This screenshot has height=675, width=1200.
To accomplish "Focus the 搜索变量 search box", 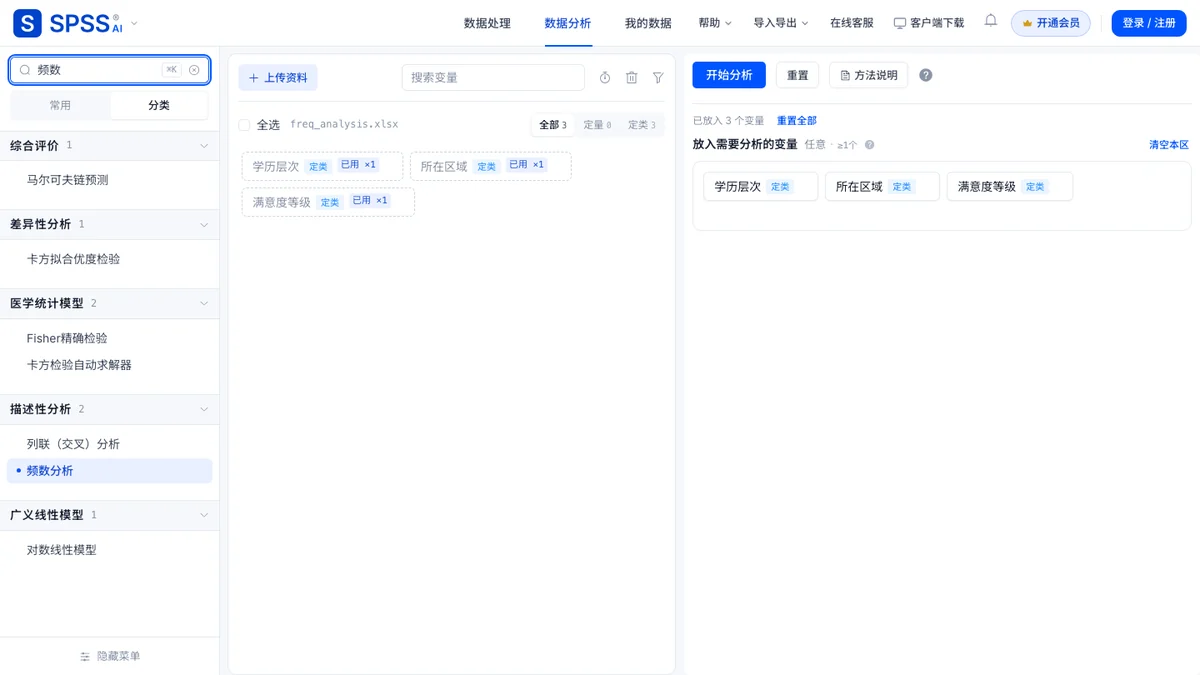I will [493, 78].
